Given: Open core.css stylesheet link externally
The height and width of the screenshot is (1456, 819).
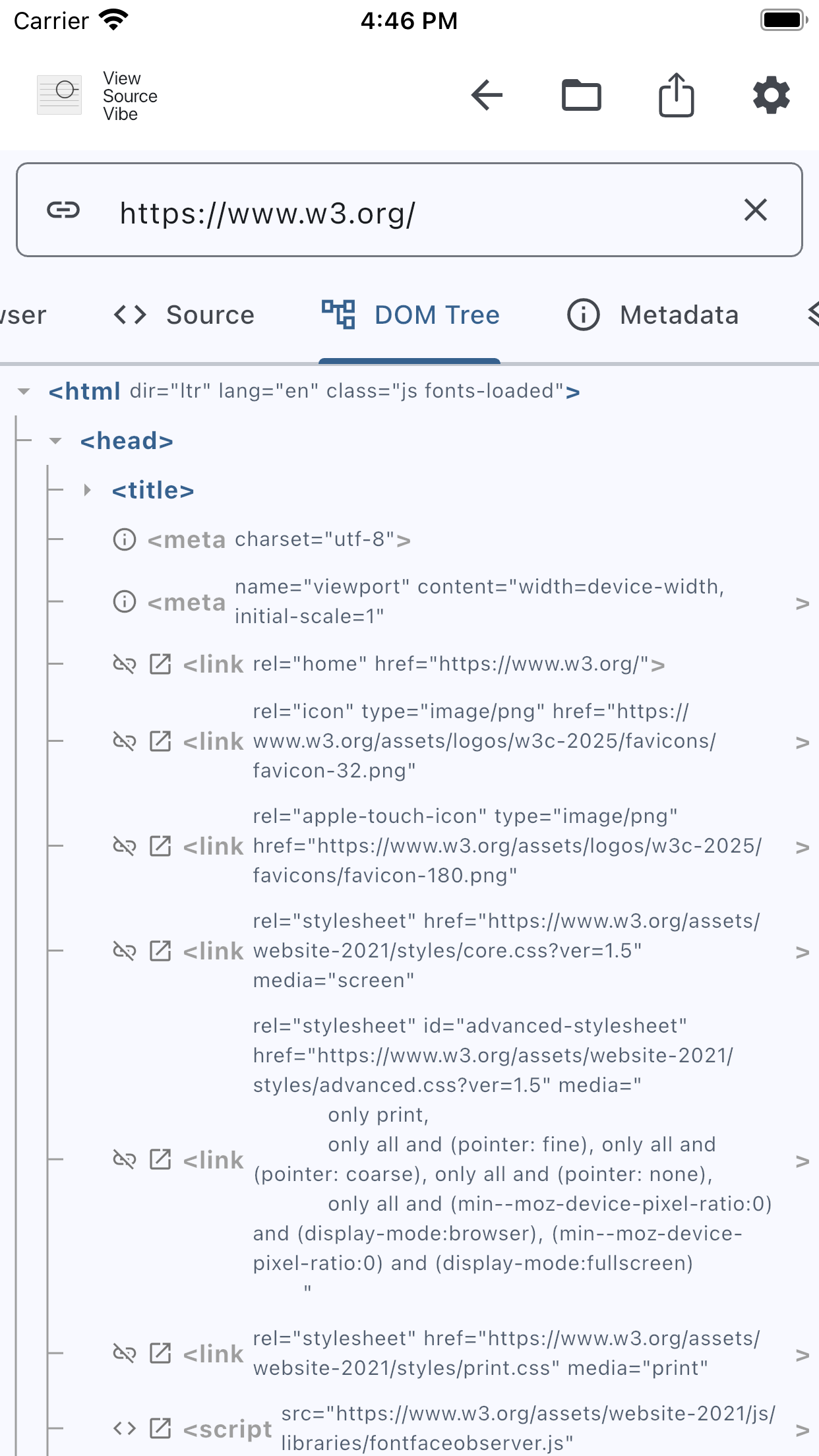Looking at the screenshot, I should click(160, 951).
